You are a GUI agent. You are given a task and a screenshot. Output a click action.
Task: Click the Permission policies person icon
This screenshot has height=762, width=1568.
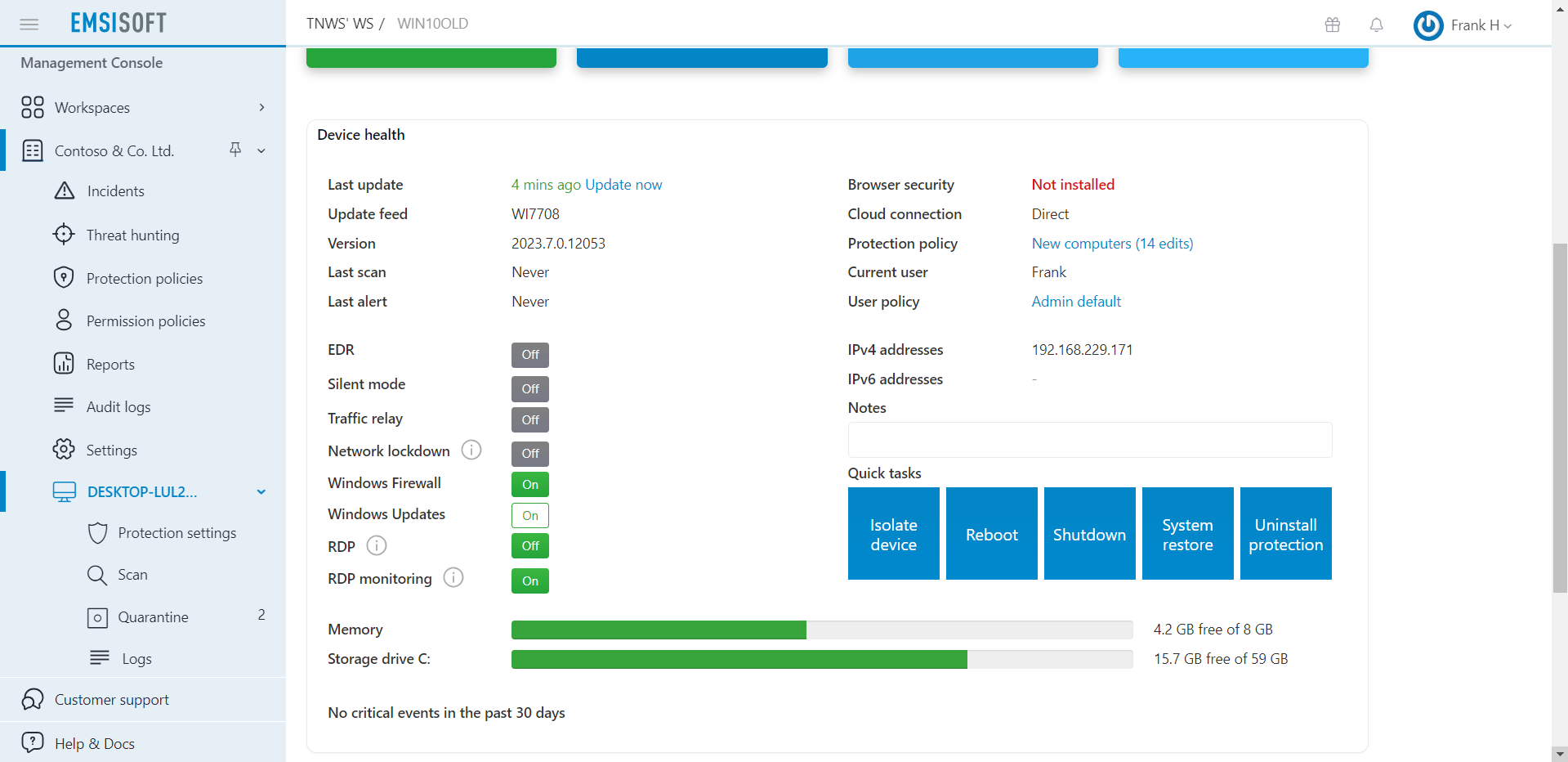[64, 320]
